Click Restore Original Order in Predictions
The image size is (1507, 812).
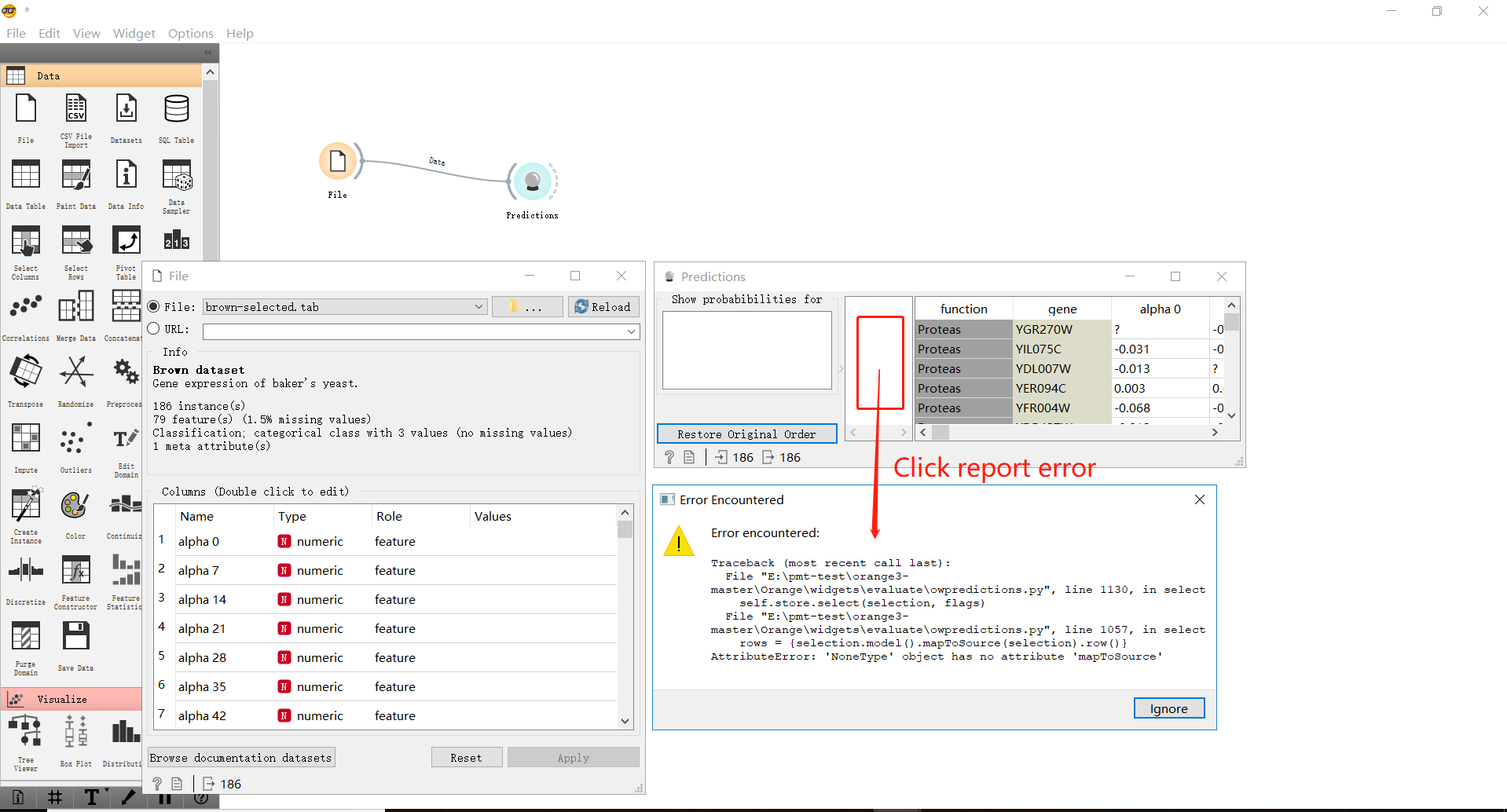click(746, 433)
